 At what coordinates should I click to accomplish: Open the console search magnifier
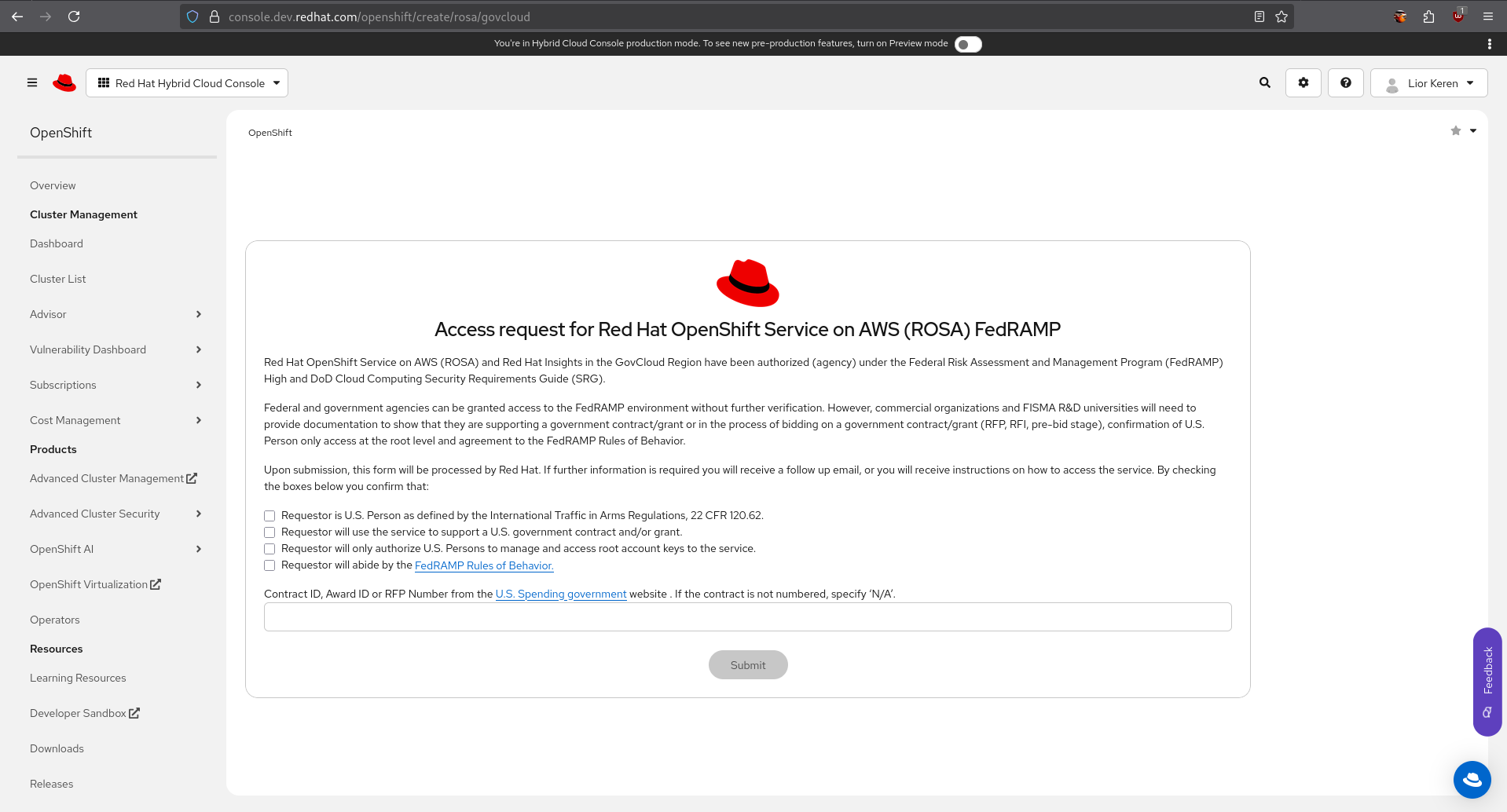(x=1265, y=82)
